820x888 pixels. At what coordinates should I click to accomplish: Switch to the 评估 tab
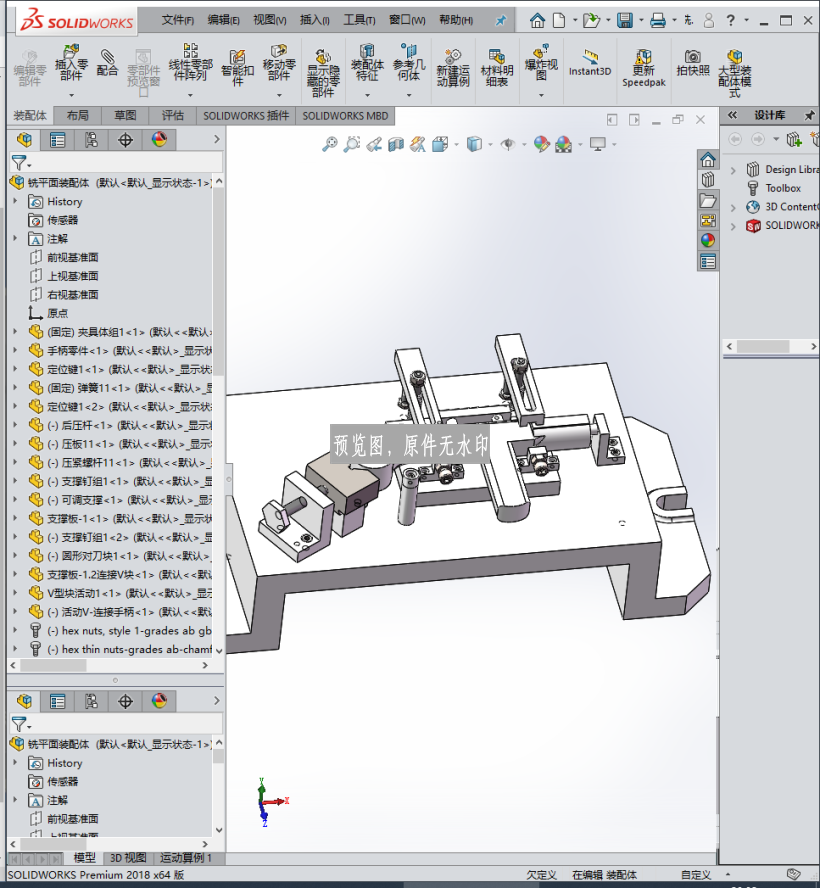(x=172, y=116)
